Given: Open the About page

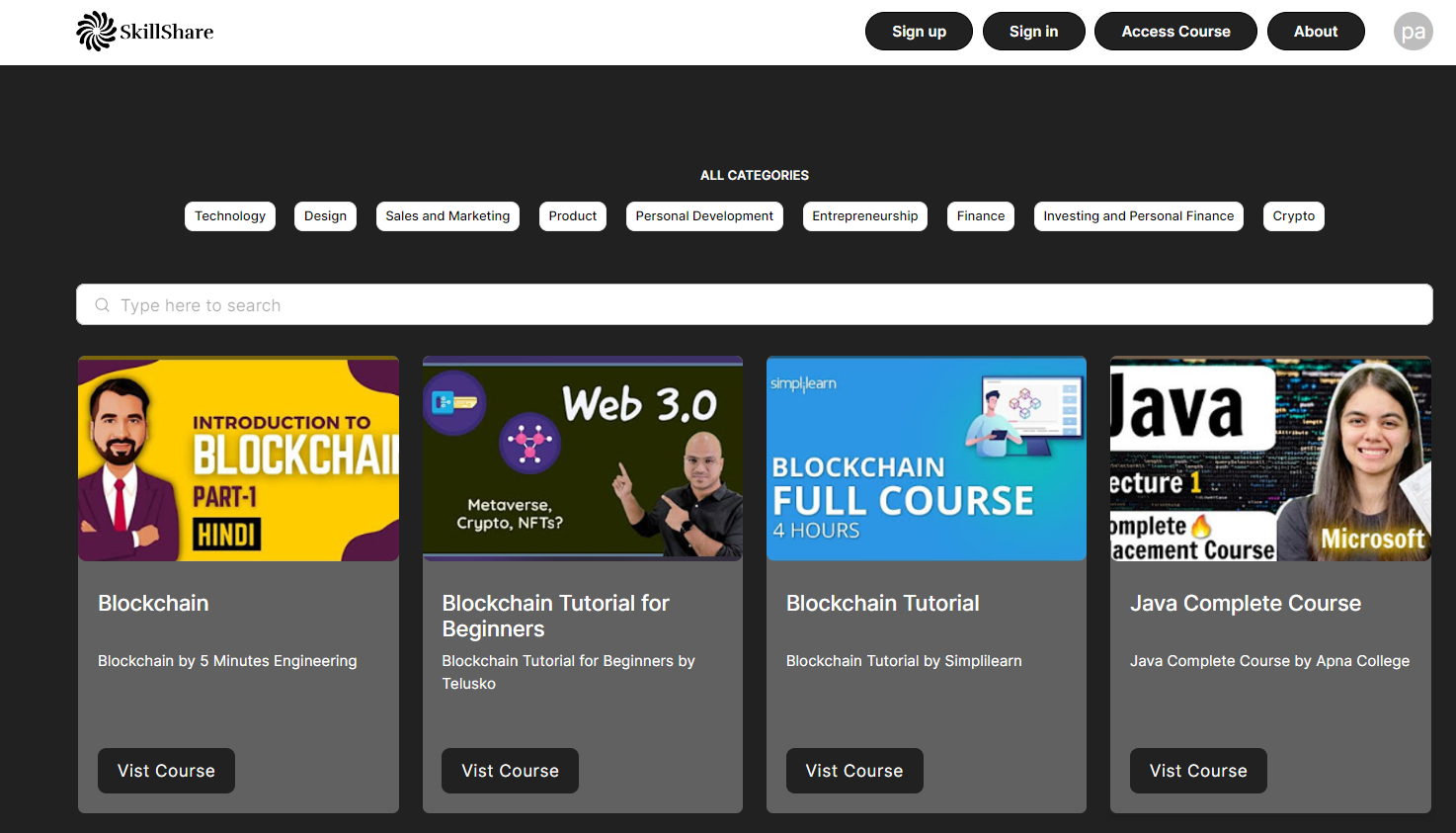Looking at the screenshot, I should pyautogui.click(x=1316, y=31).
